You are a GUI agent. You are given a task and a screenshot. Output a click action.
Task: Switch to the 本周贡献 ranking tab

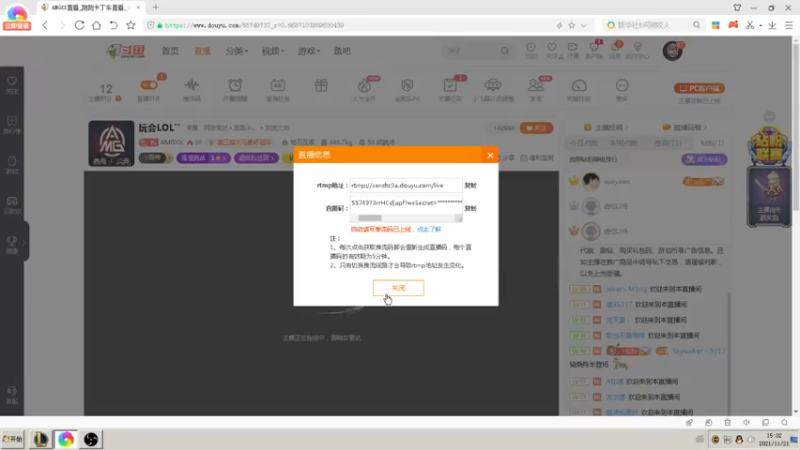623,143
